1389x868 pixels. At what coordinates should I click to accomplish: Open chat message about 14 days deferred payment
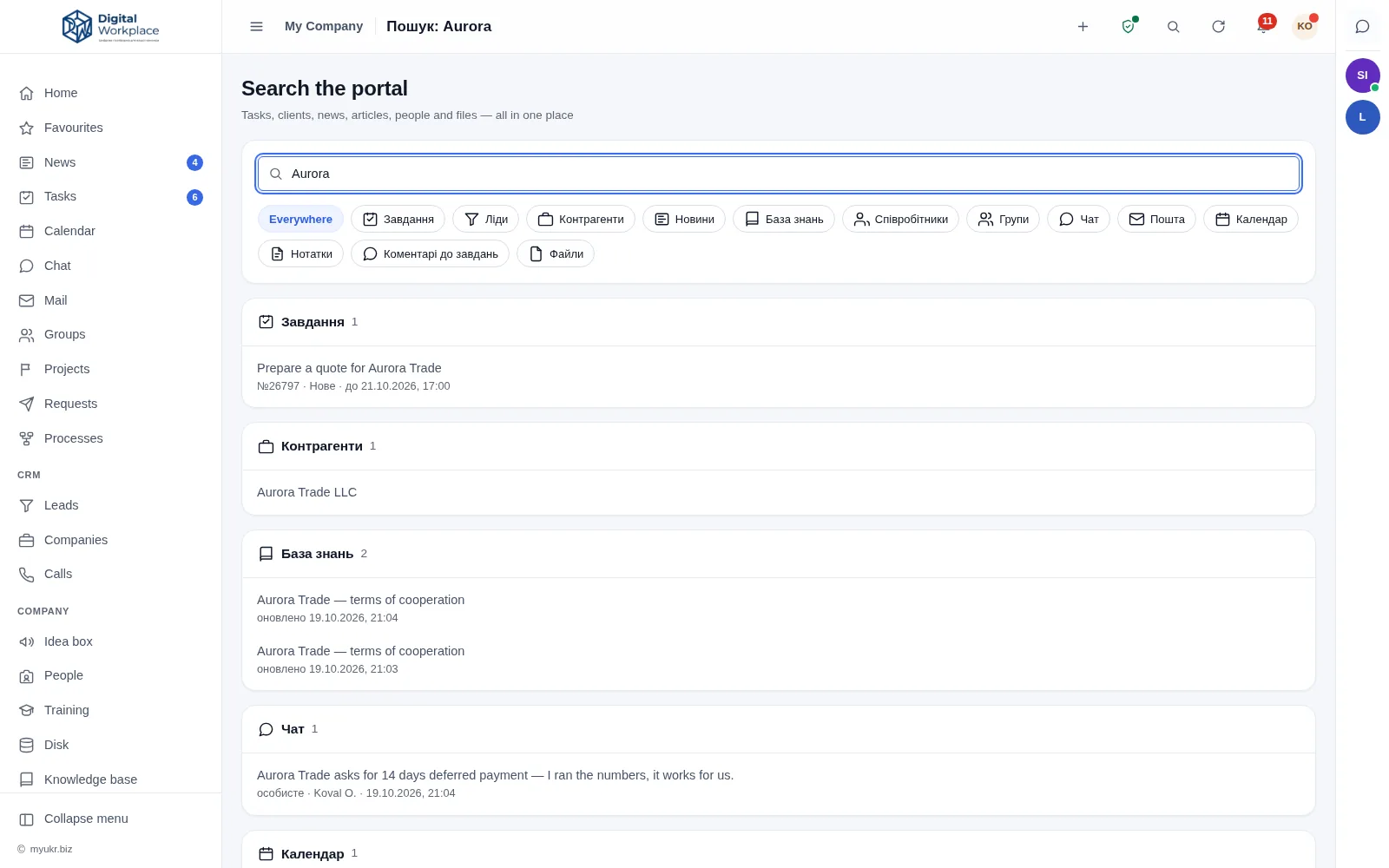[x=495, y=775]
